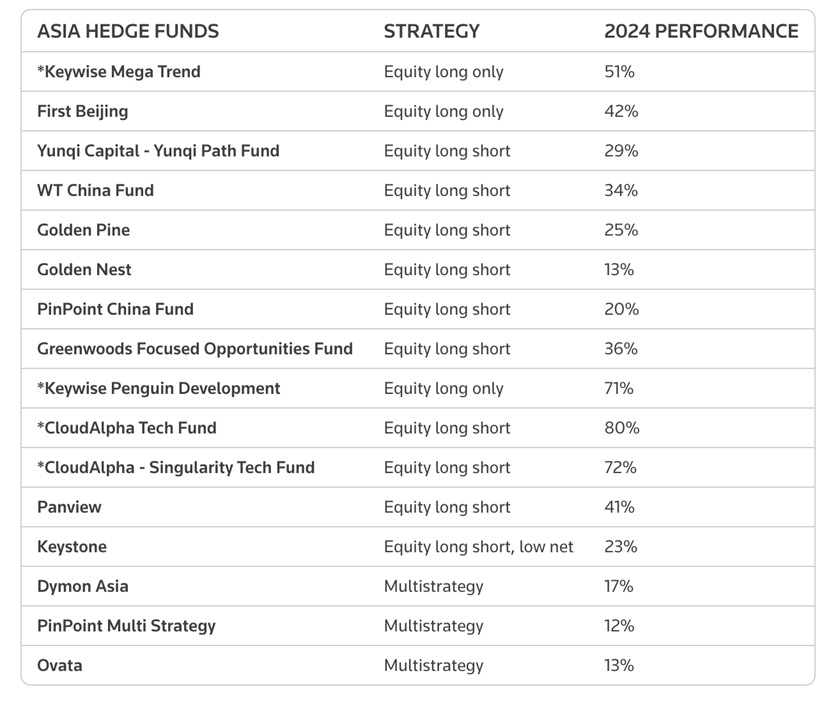
Task: Select Yunqi Capital - Yunqi Path Fund
Action: click(x=158, y=151)
